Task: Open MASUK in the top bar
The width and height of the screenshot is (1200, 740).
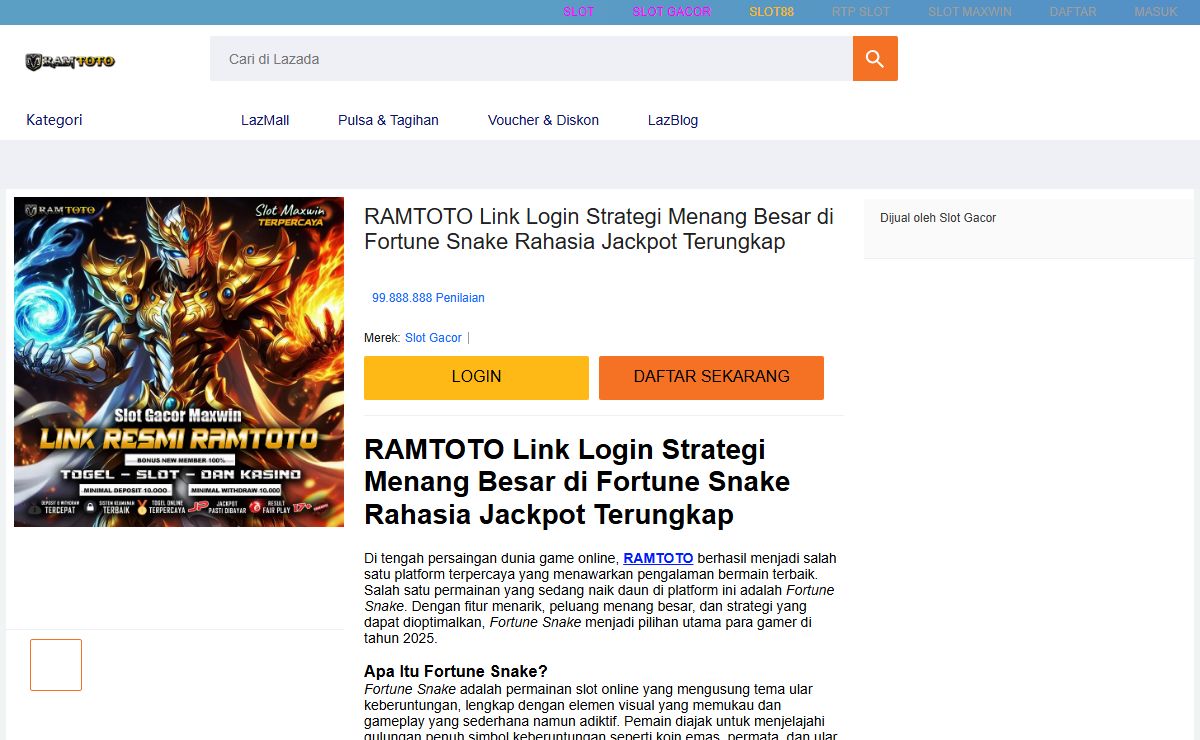Action: (1156, 12)
